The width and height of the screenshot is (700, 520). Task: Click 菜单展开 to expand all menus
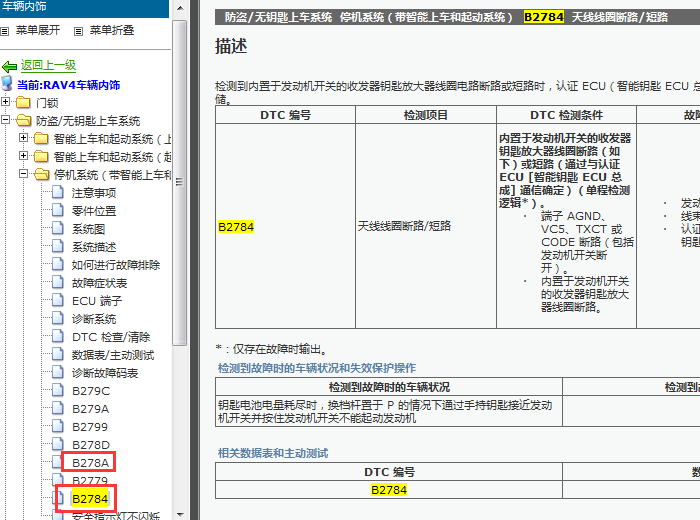coord(38,30)
